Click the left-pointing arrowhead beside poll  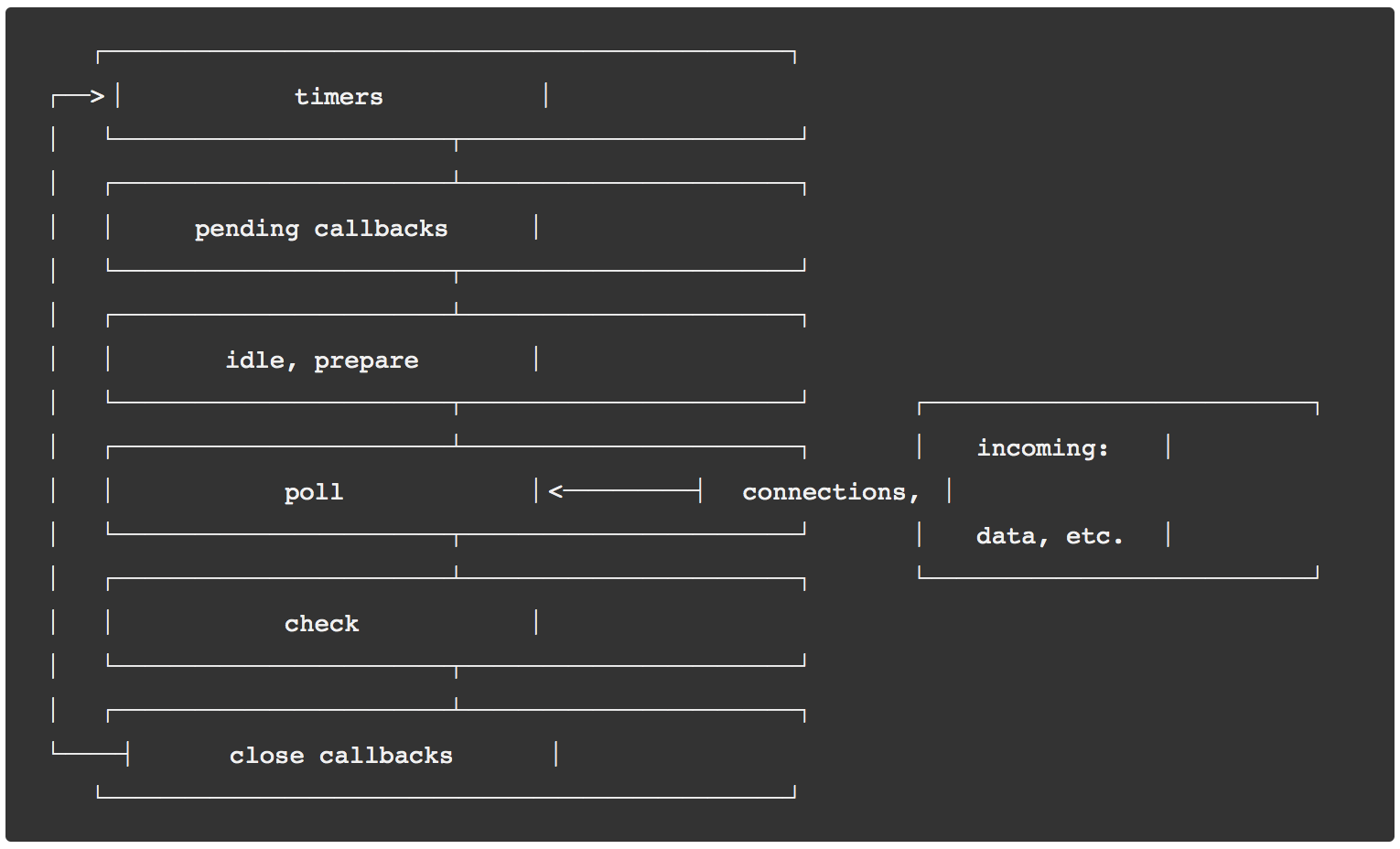click(555, 492)
